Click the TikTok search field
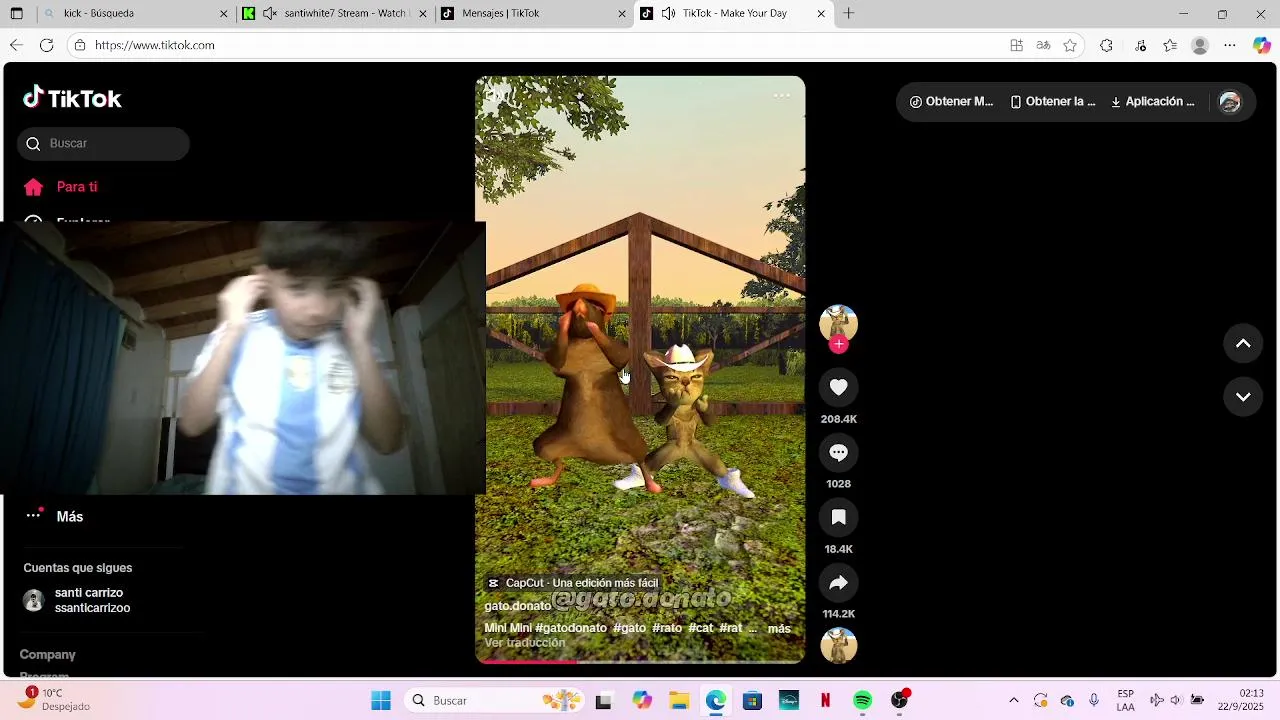This screenshot has height=720, width=1280. [x=103, y=143]
